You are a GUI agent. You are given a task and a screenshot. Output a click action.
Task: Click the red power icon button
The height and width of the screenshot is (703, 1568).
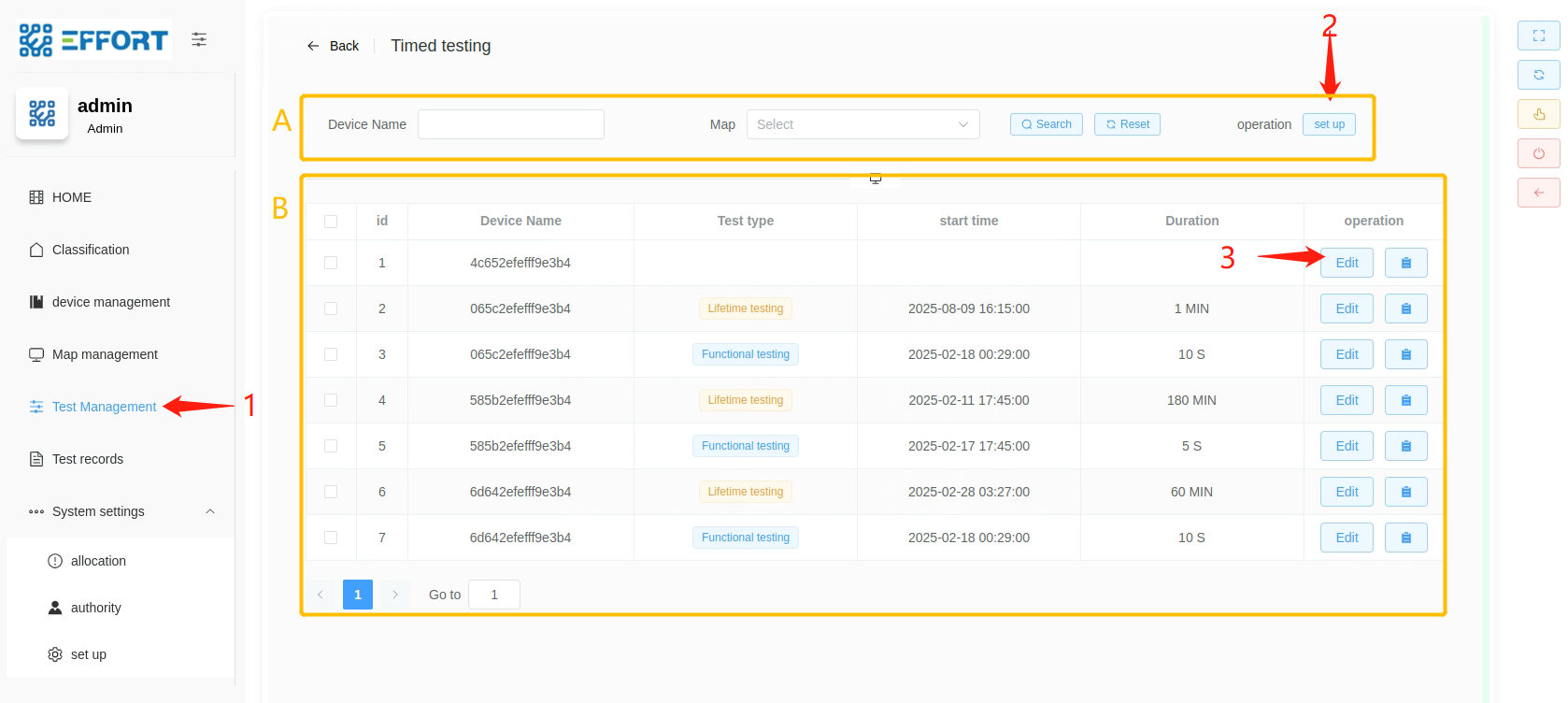pos(1538,153)
